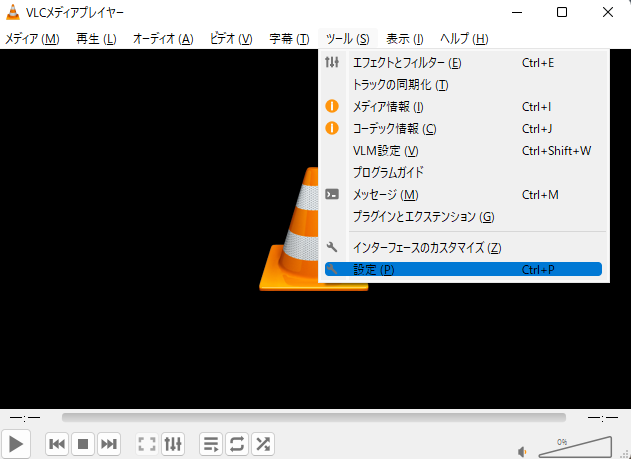The width and height of the screenshot is (631, 459).
Task: Open extended settings from the control bar
Action: [x=173, y=443]
